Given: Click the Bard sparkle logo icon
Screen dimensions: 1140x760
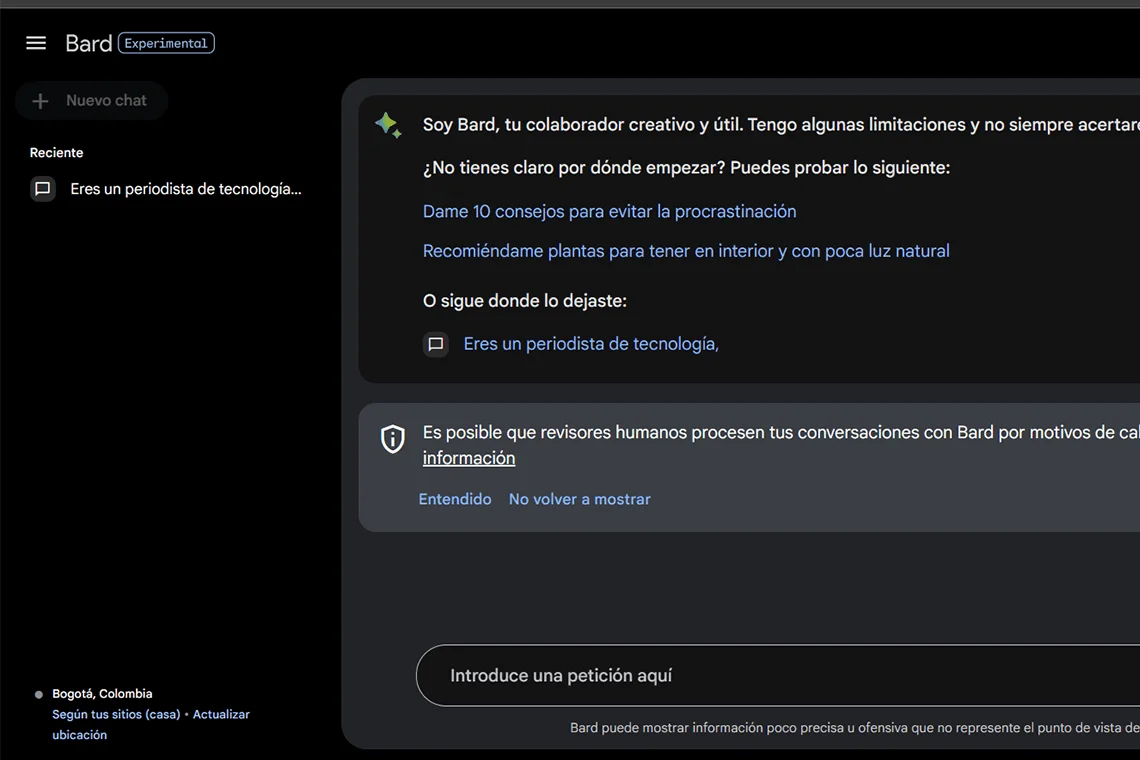Looking at the screenshot, I should 388,125.
